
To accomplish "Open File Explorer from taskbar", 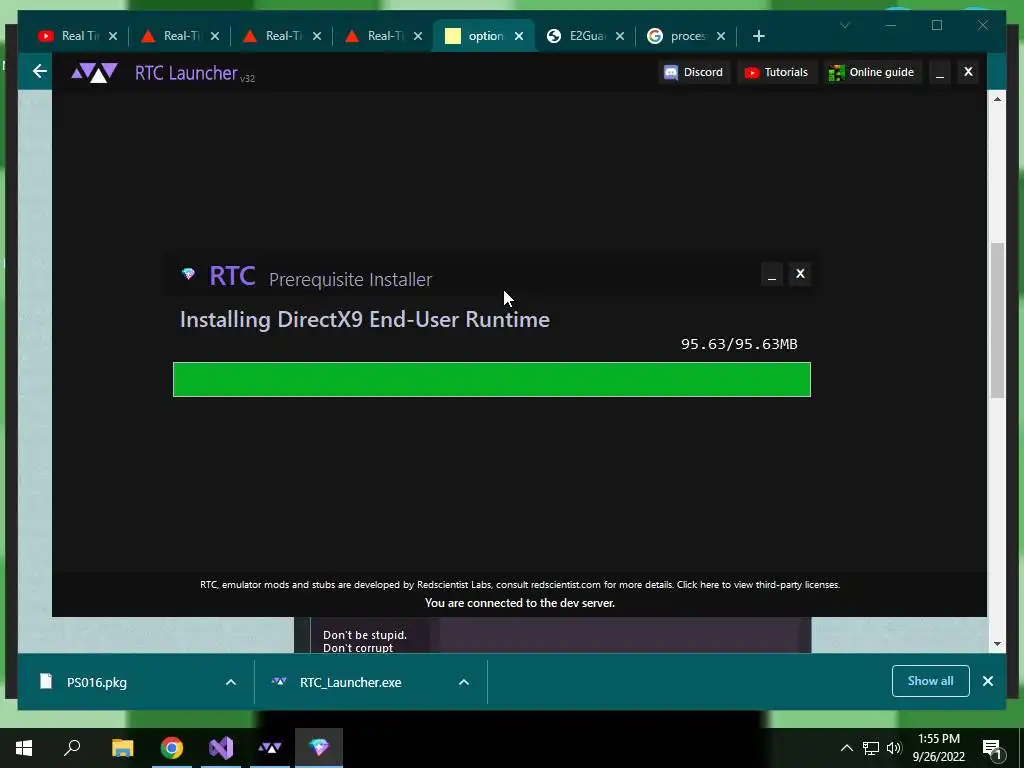I will point(122,748).
